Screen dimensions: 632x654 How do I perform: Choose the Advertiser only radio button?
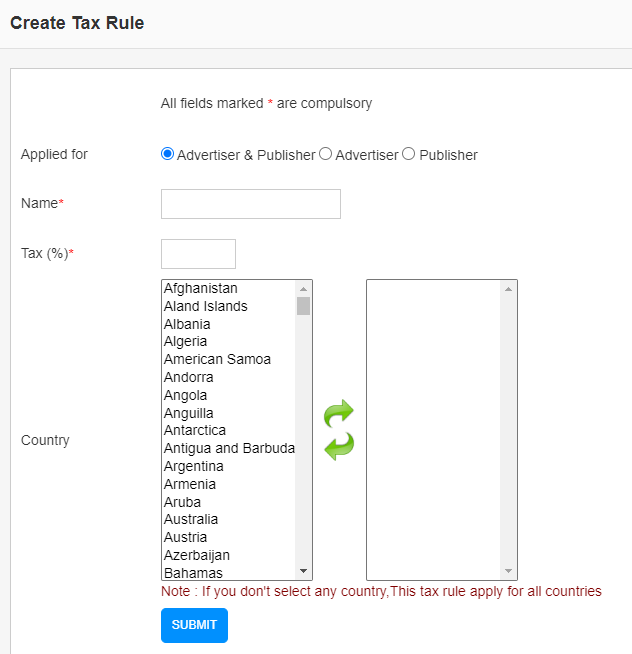point(325,154)
